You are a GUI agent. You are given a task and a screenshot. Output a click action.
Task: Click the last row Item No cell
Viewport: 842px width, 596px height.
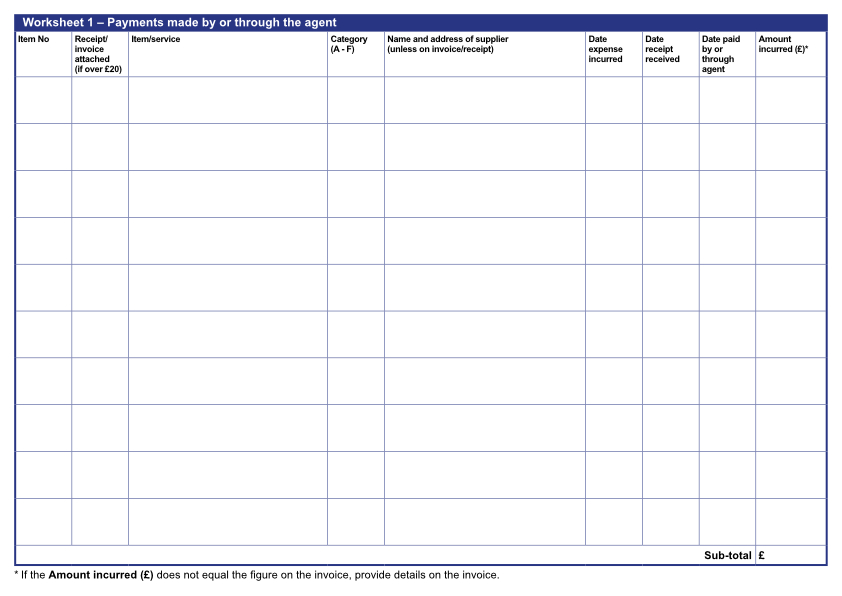pyautogui.click(x=43, y=521)
